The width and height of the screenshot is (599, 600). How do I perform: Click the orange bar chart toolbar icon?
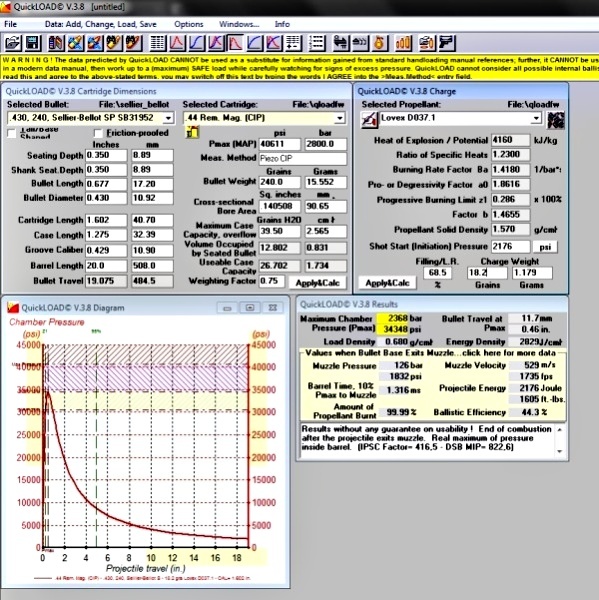pos(403,42)
